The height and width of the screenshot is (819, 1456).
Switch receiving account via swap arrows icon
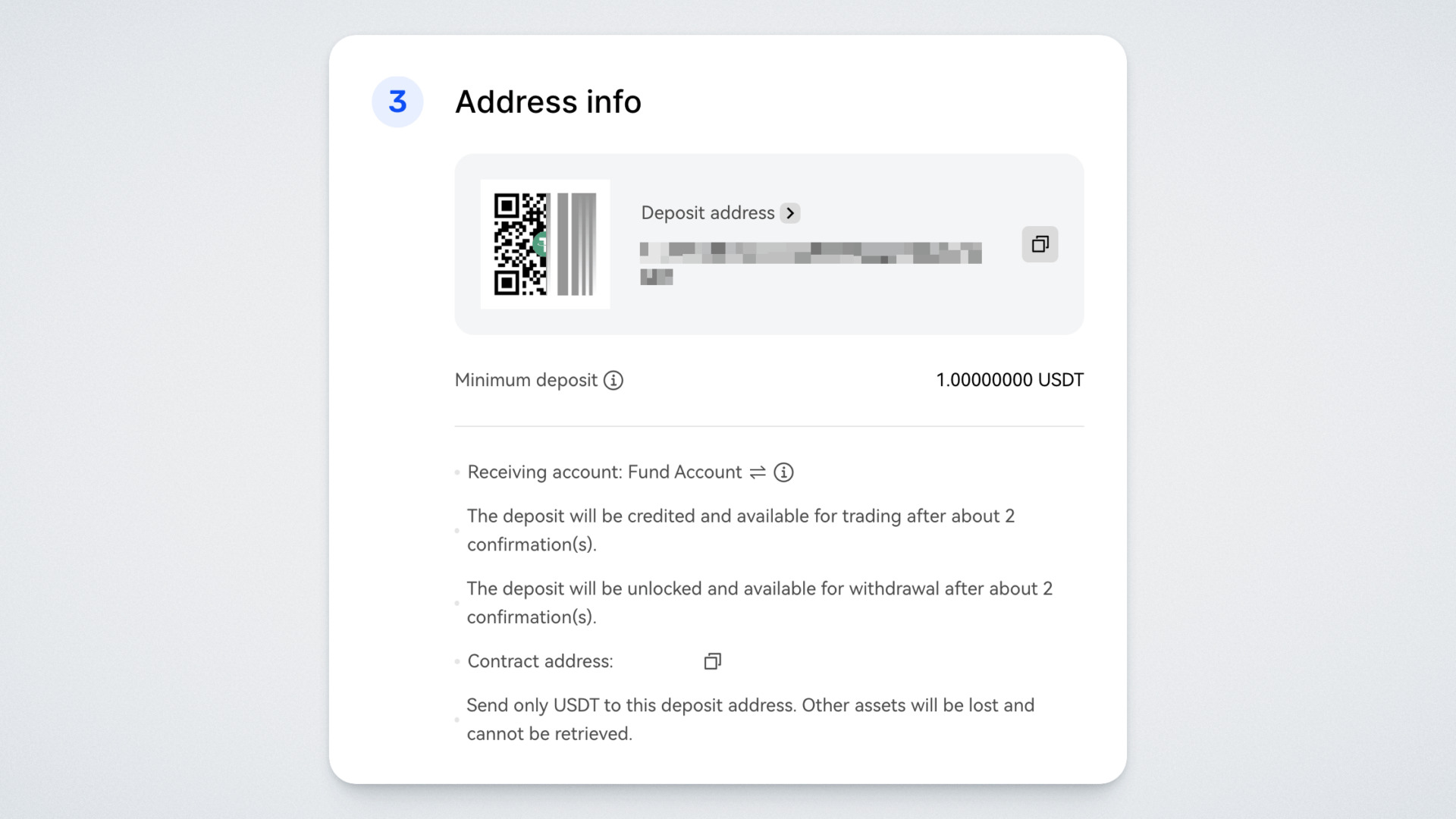tap(758, 472)
